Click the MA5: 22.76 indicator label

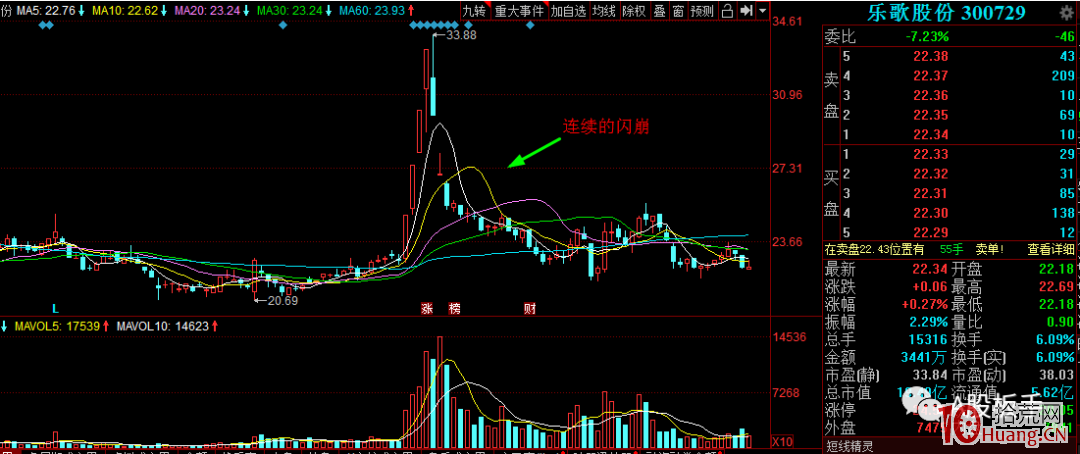point(46,10)
